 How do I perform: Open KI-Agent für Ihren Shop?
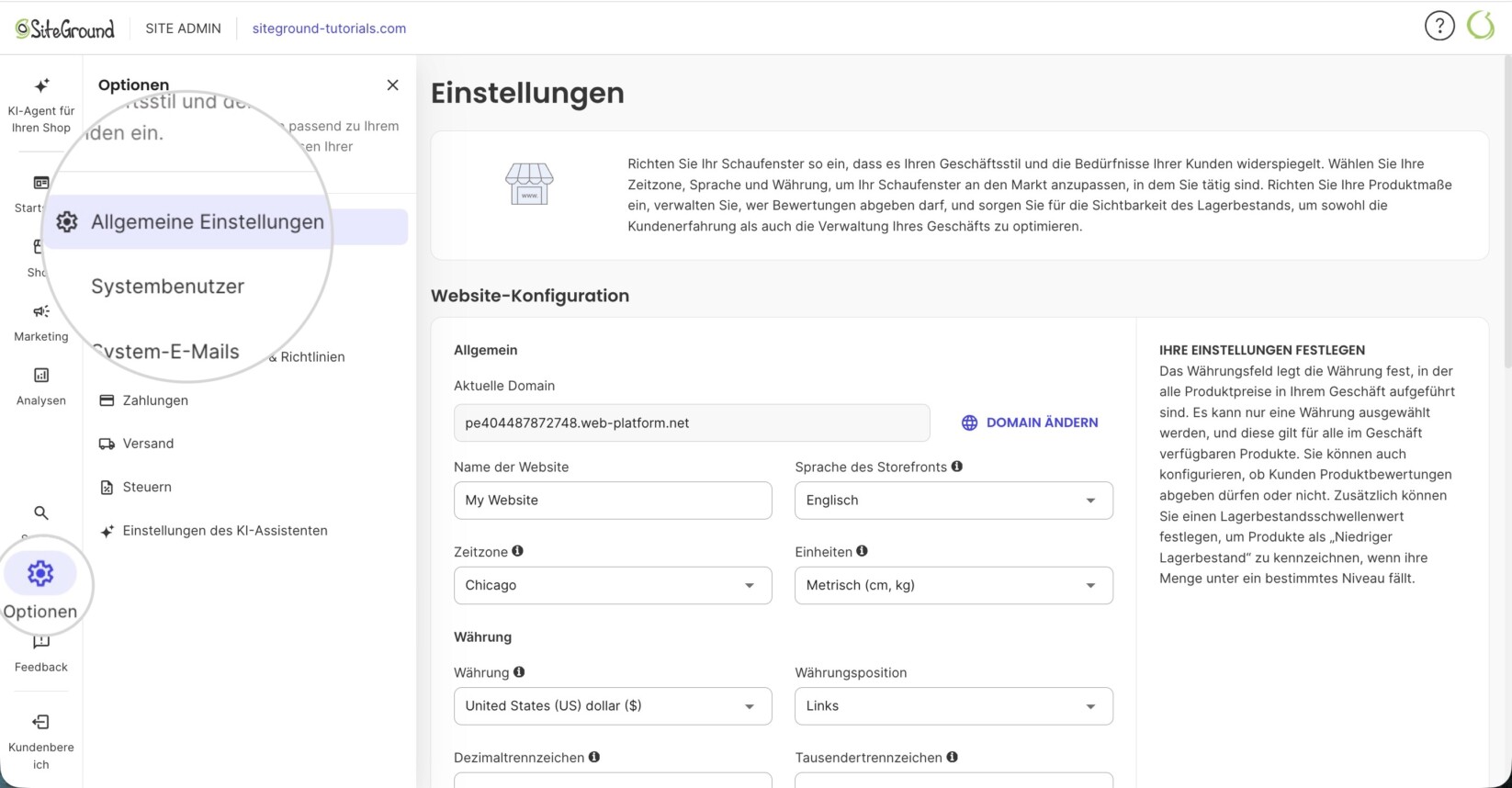[x=41, y=106]
